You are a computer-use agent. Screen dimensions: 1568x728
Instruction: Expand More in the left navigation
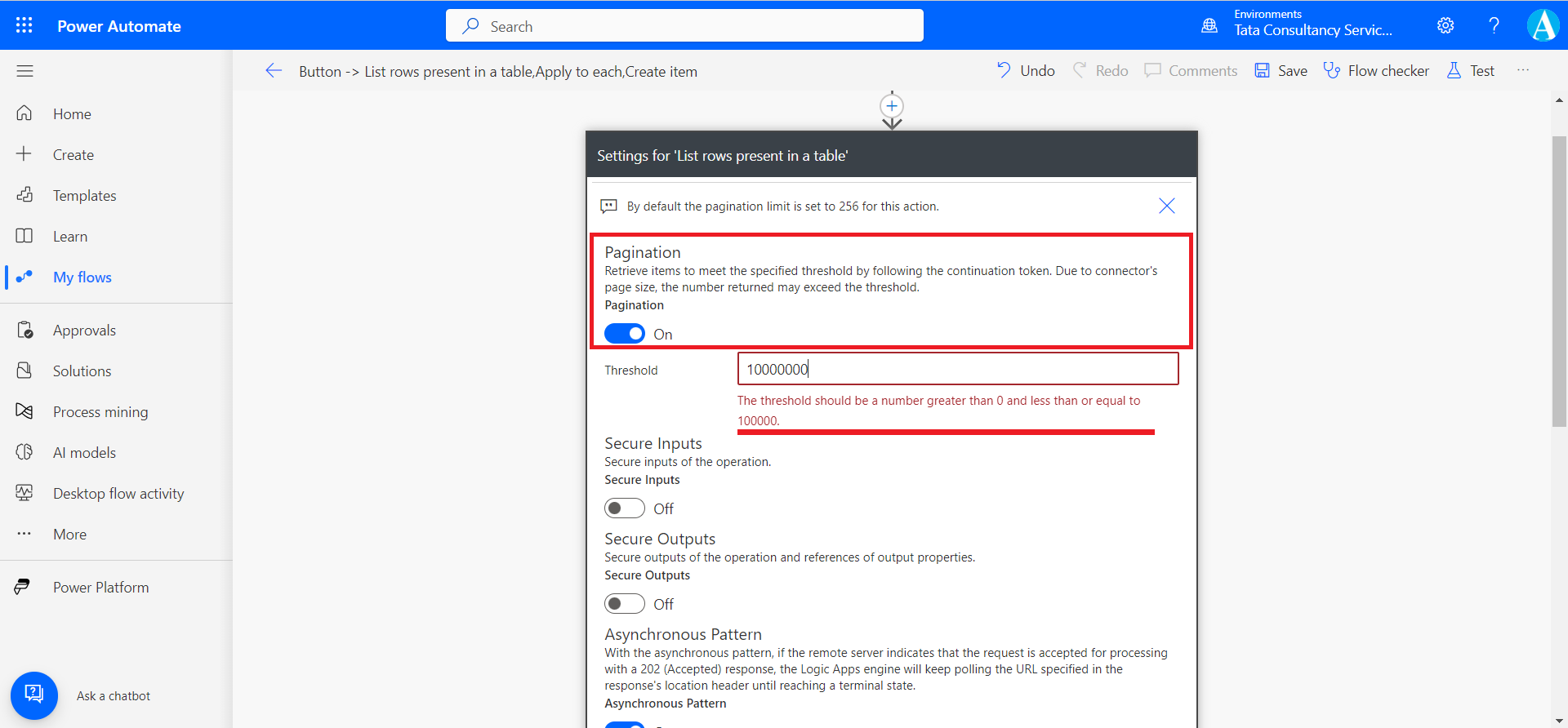coord(69,535)
